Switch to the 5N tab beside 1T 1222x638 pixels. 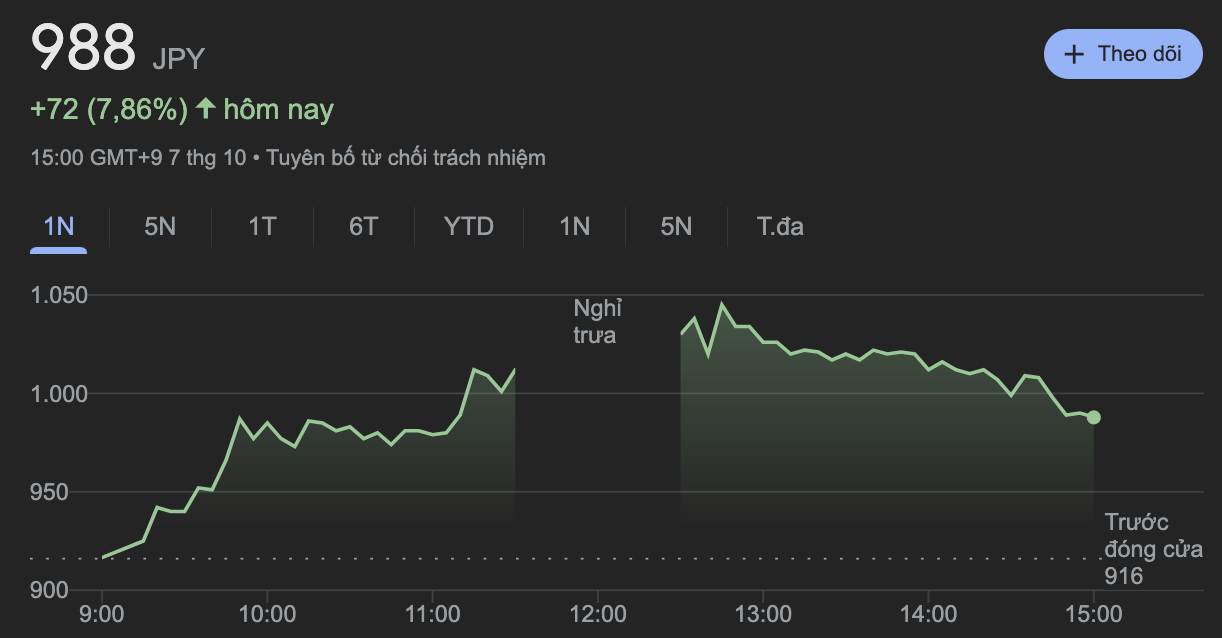coord(160,226)
